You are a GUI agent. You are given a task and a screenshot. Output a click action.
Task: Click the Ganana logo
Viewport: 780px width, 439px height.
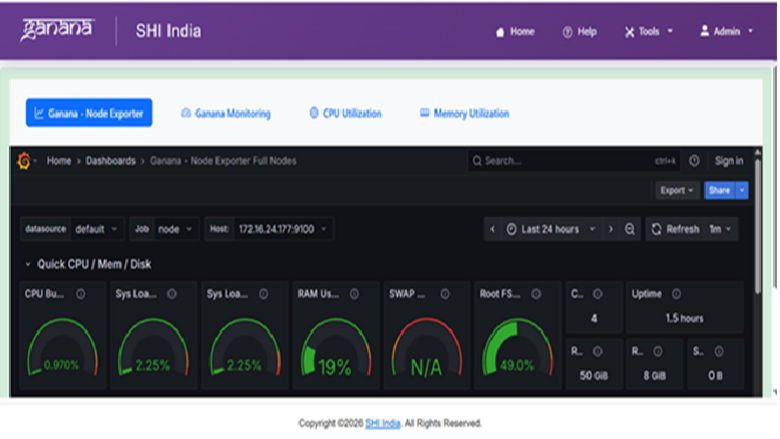(57, 29)
